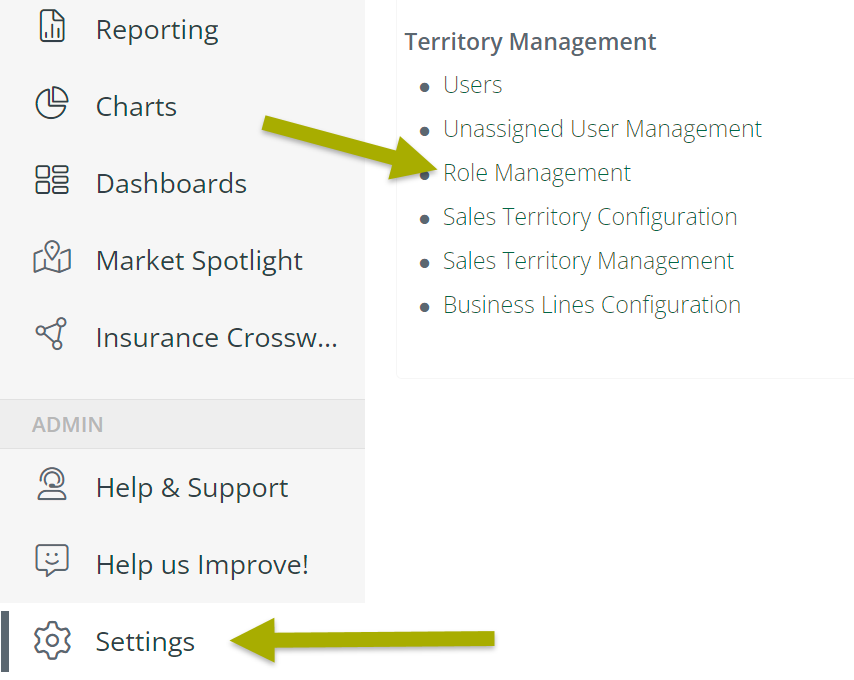Click the Reporting document icon
Viewport: 854px width, 680px height.
click(52, 26)
